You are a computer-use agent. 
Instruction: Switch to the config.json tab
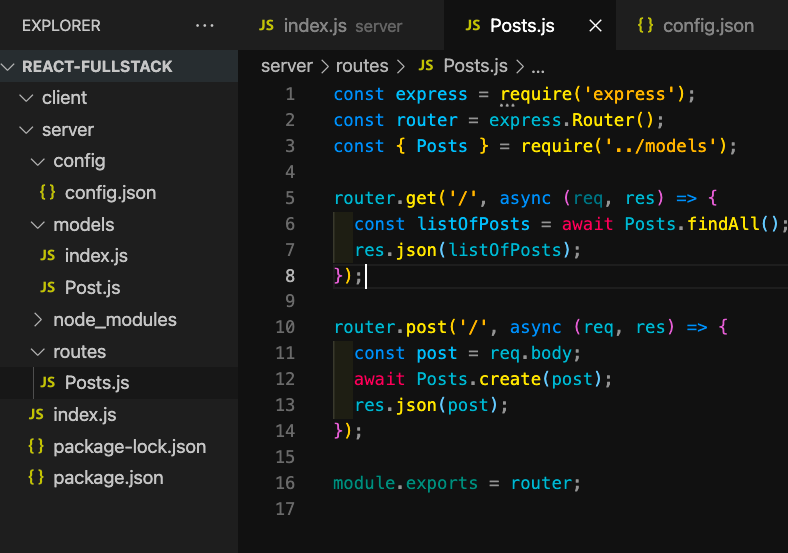702,25
